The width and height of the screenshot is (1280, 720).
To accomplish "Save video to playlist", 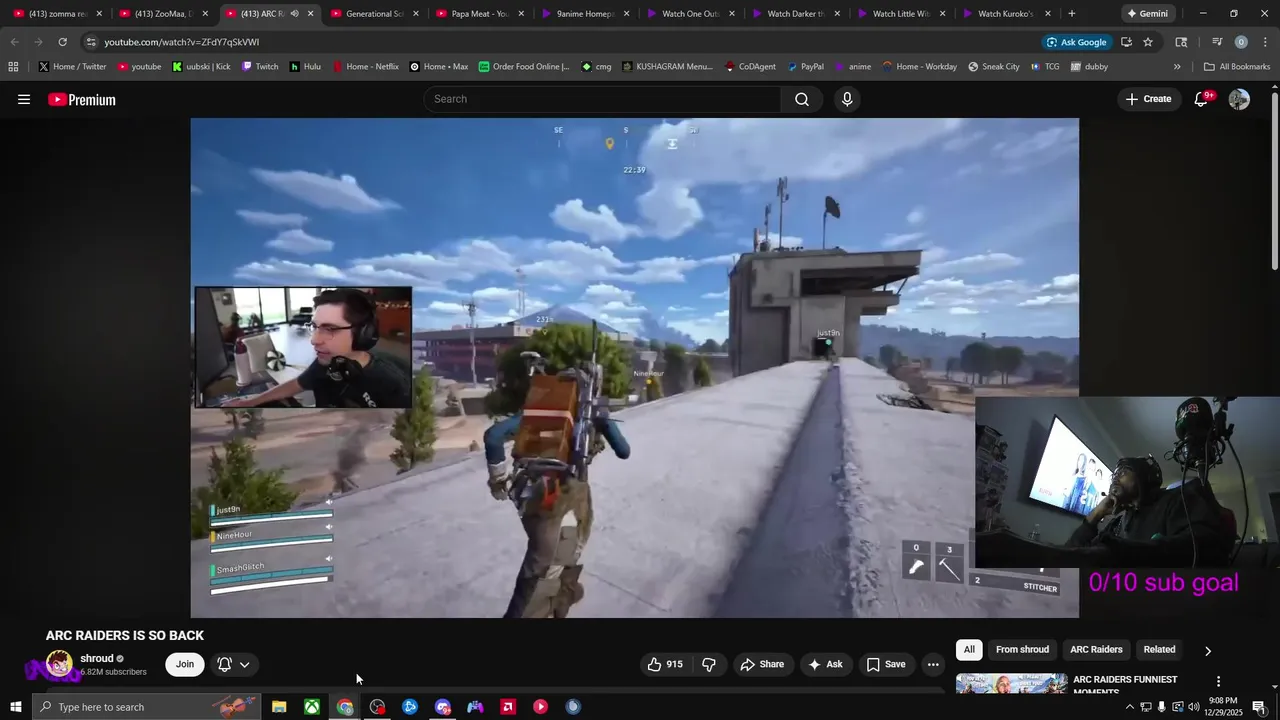I will point(886,664).
